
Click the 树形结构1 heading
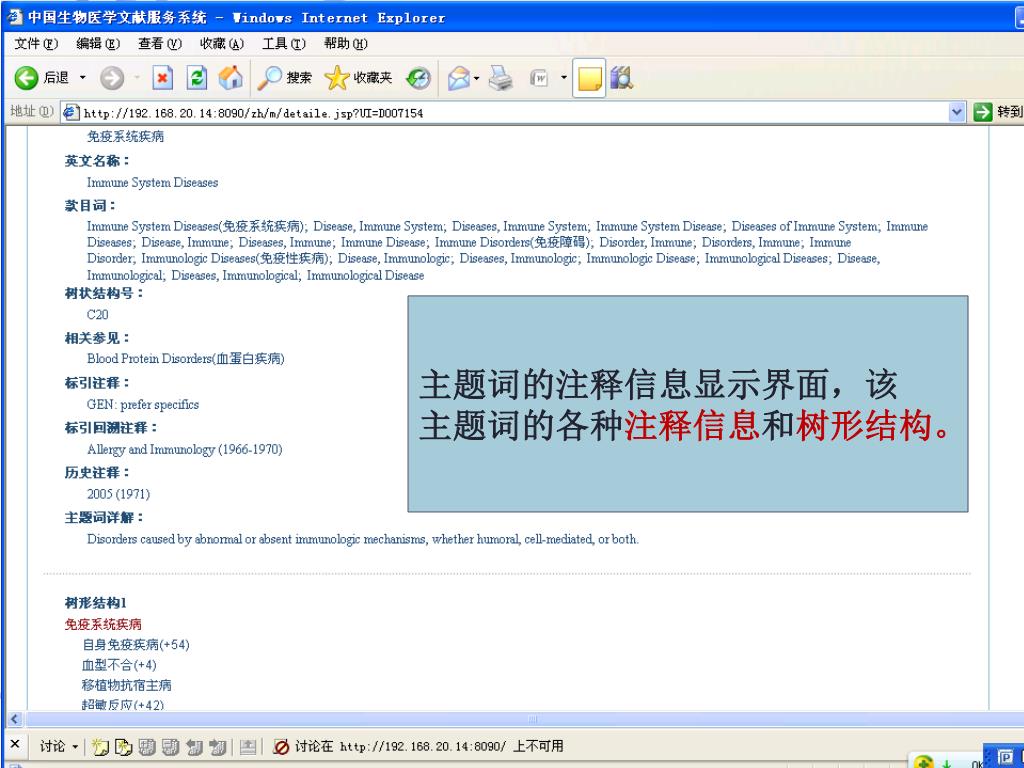(95, 602)
